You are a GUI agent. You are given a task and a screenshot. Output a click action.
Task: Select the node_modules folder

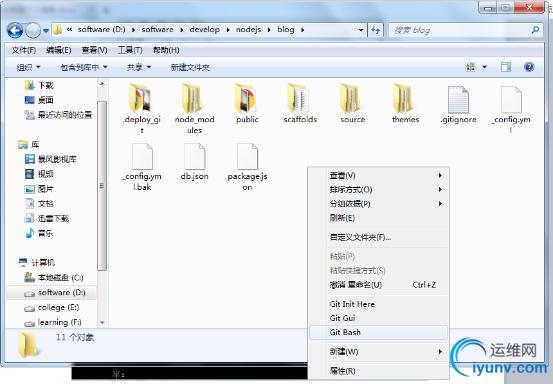(x=194, y=108)
